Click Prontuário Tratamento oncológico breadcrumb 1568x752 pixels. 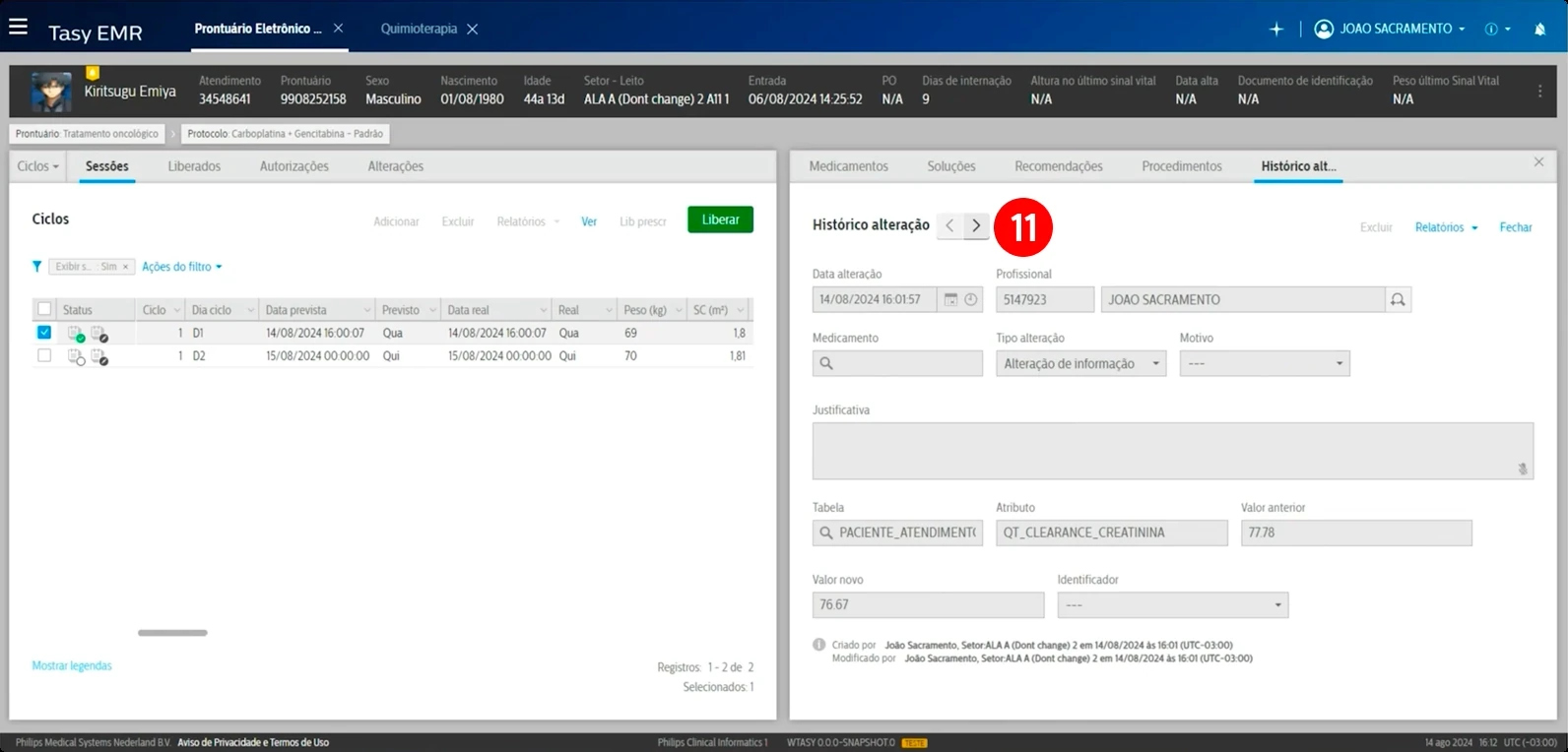(x=87, y=134)
